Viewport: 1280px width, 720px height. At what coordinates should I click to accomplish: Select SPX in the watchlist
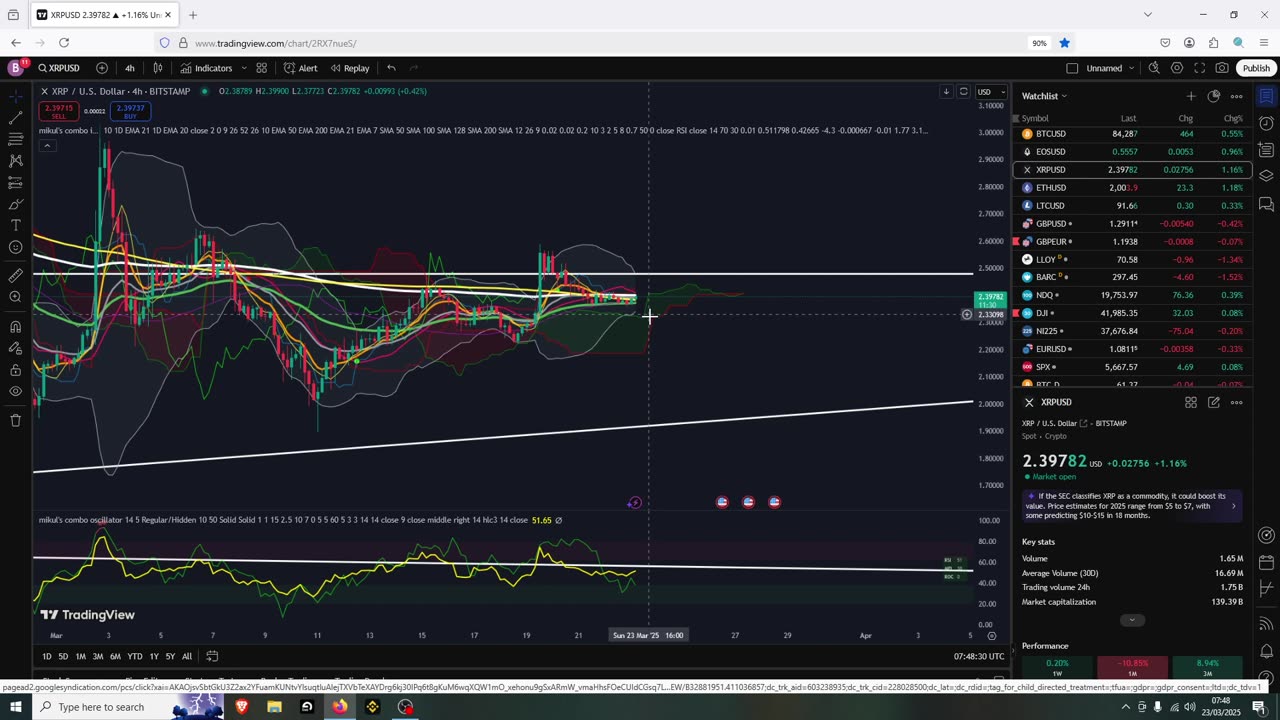point(1132,367)
